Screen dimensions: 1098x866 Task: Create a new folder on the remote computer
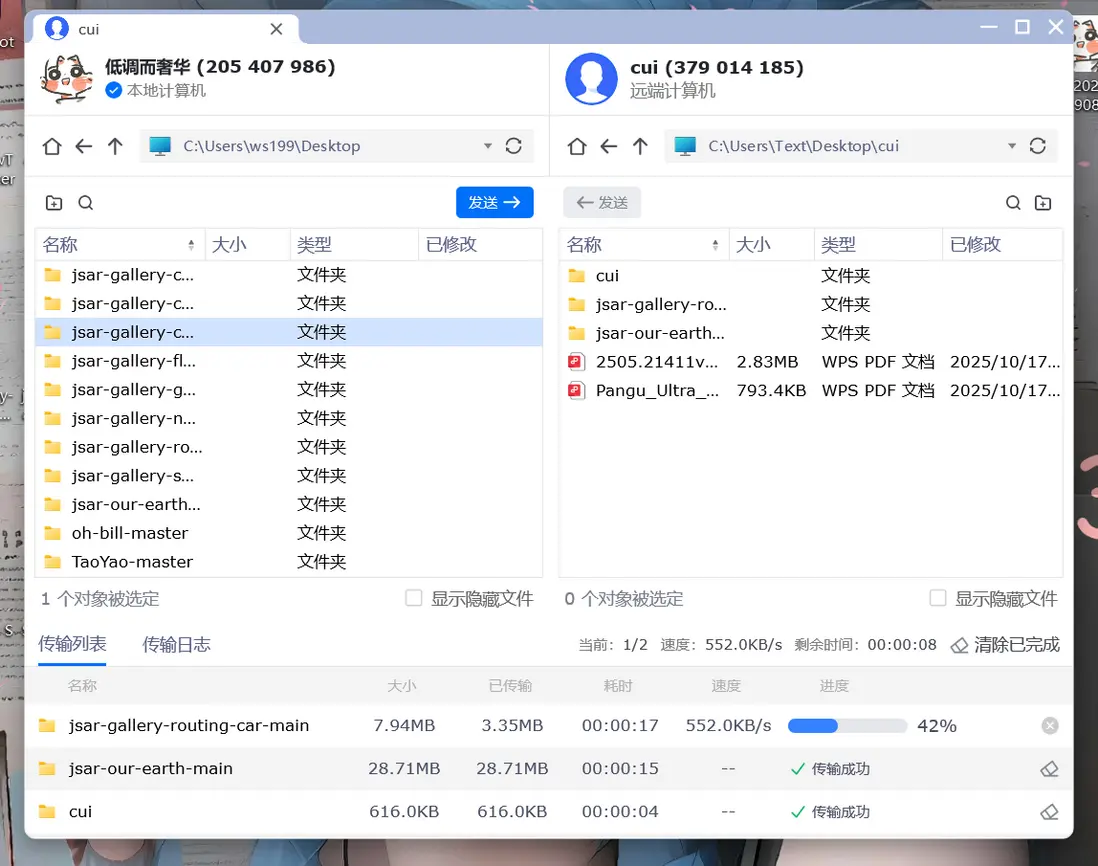[1043, 202]
